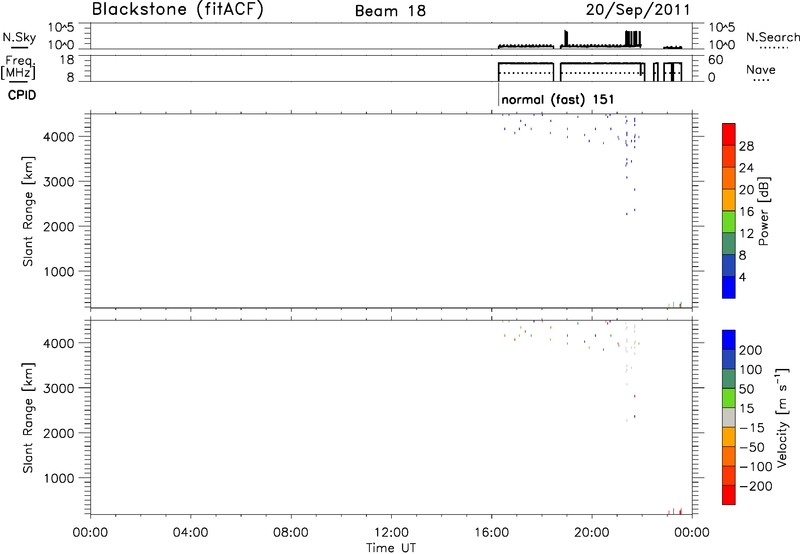Click the "−50" tick on Velocity colorbar

(752, 447)
